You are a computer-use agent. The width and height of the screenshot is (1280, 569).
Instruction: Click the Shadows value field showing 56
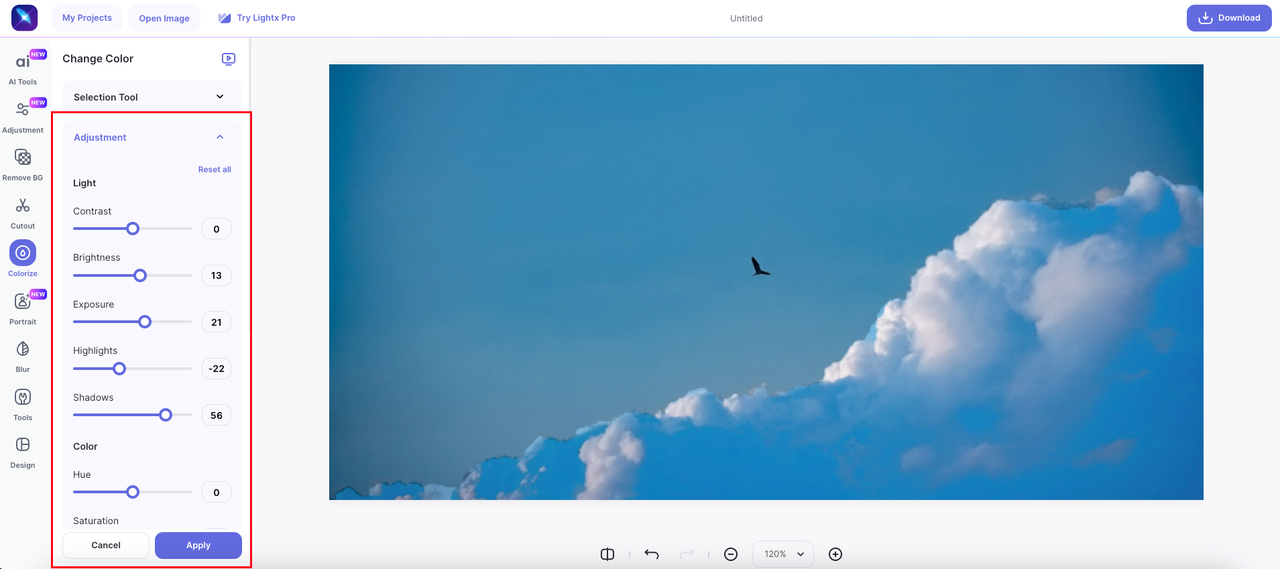216,415
